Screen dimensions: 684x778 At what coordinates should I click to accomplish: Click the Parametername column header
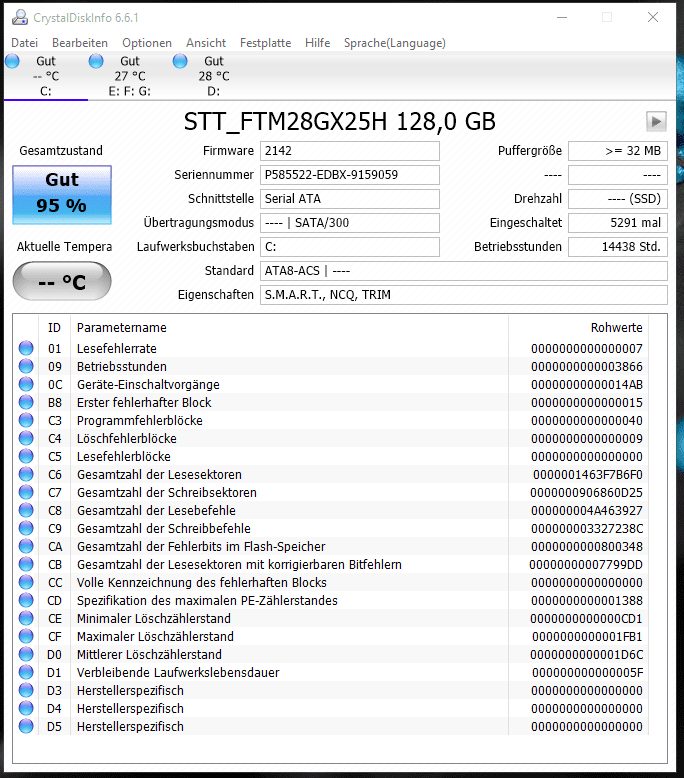click(289, 327)
